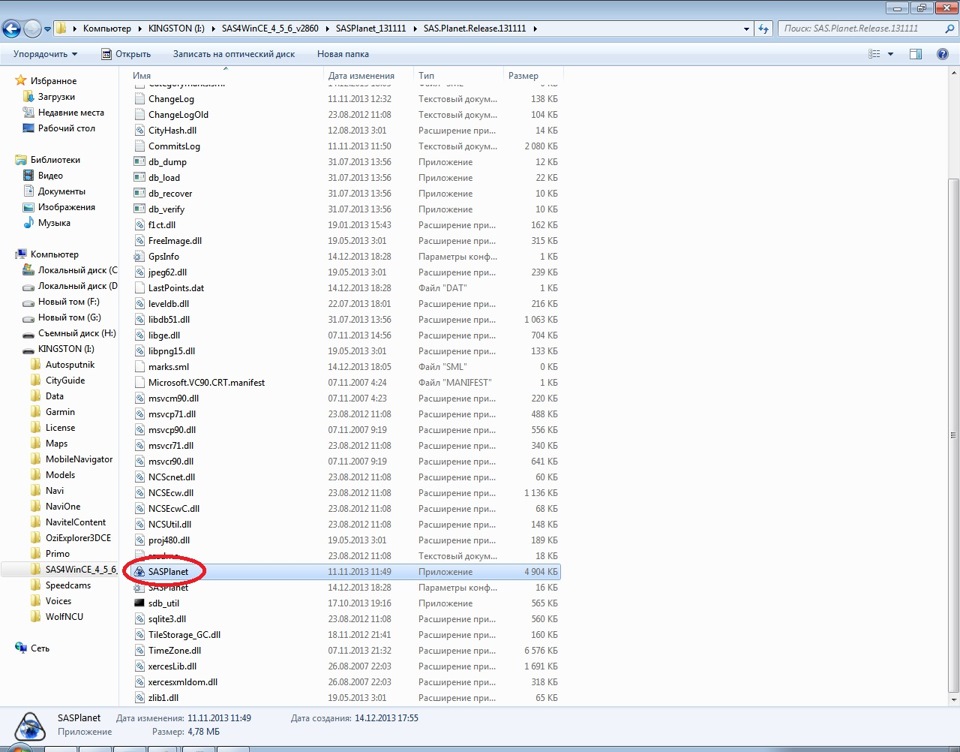Screen dimensions: 960x752
Task: Go to KINGSTON (I:) in address bar
Action: (x=176, y=28)
